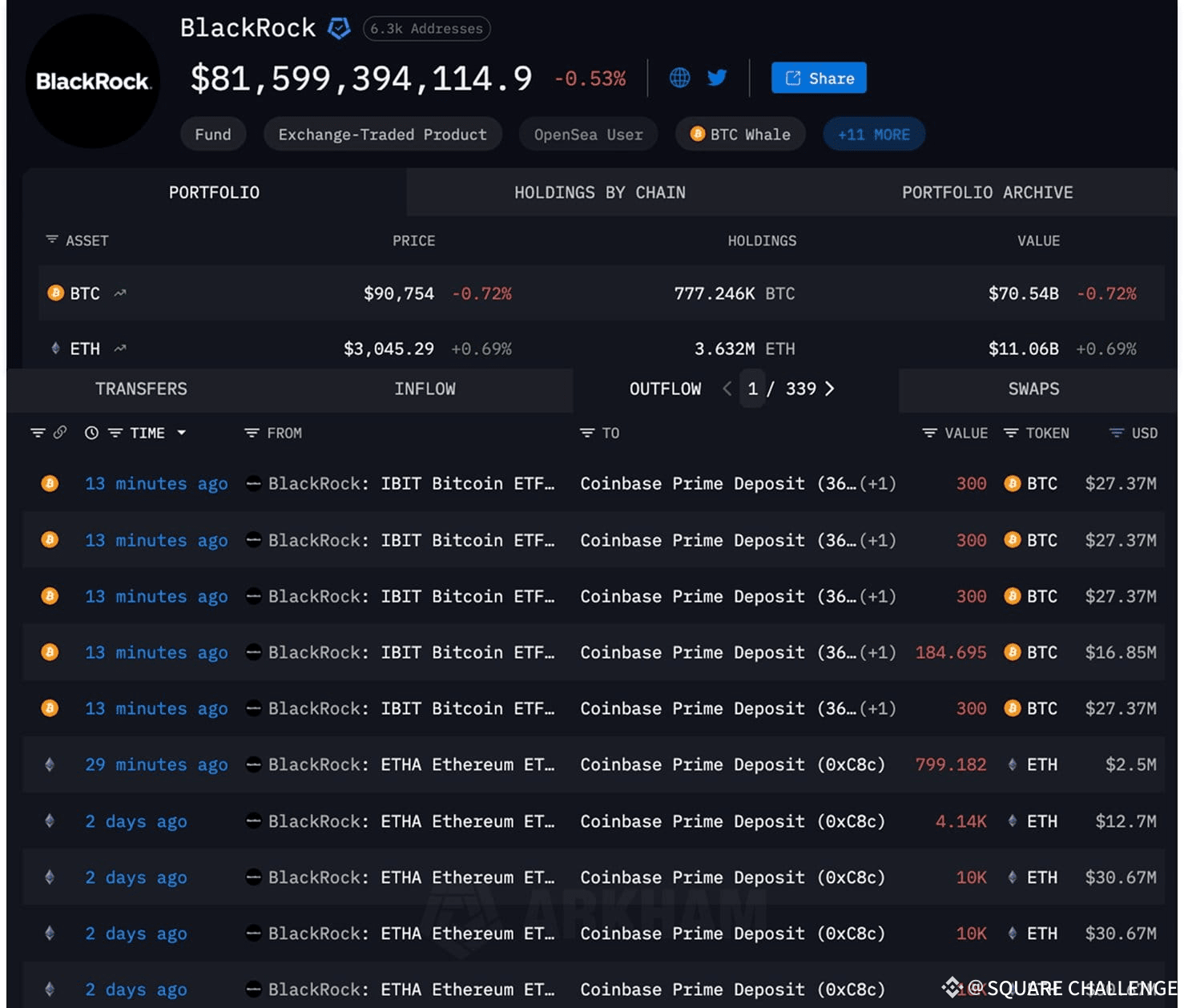Open the SWAPS tab
The width and height of the screenshot is (1184, 1008).
(x=1033, y=389)
